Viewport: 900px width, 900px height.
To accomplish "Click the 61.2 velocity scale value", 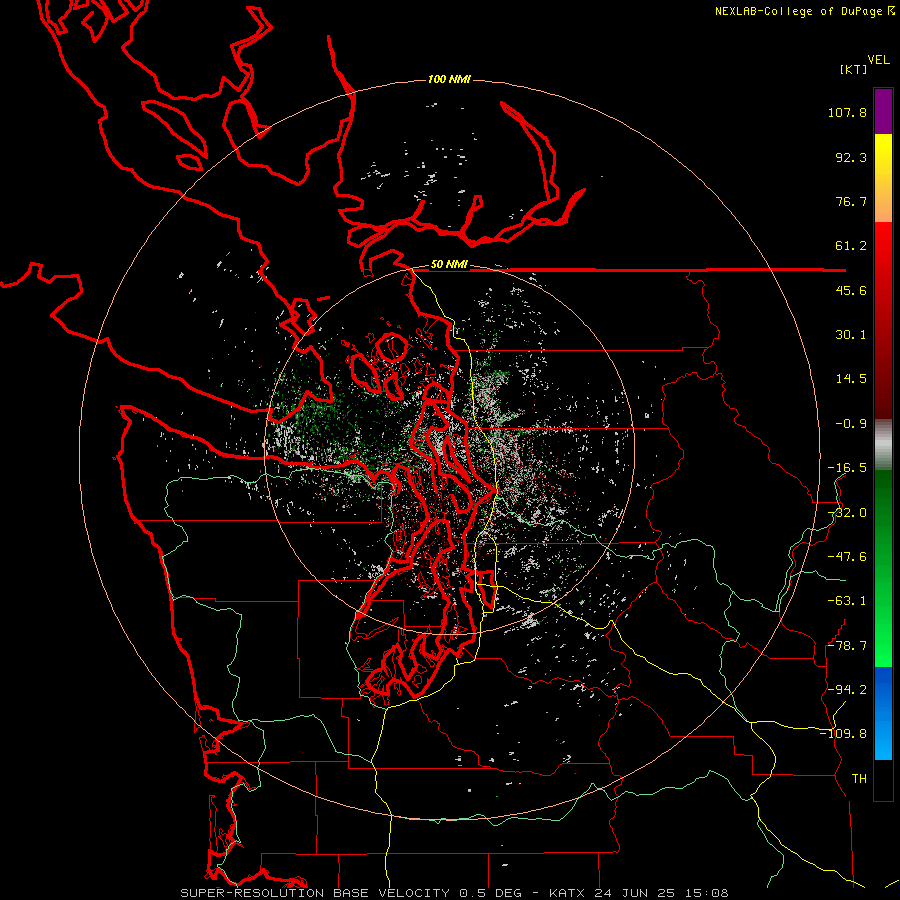I will (851, 246).
